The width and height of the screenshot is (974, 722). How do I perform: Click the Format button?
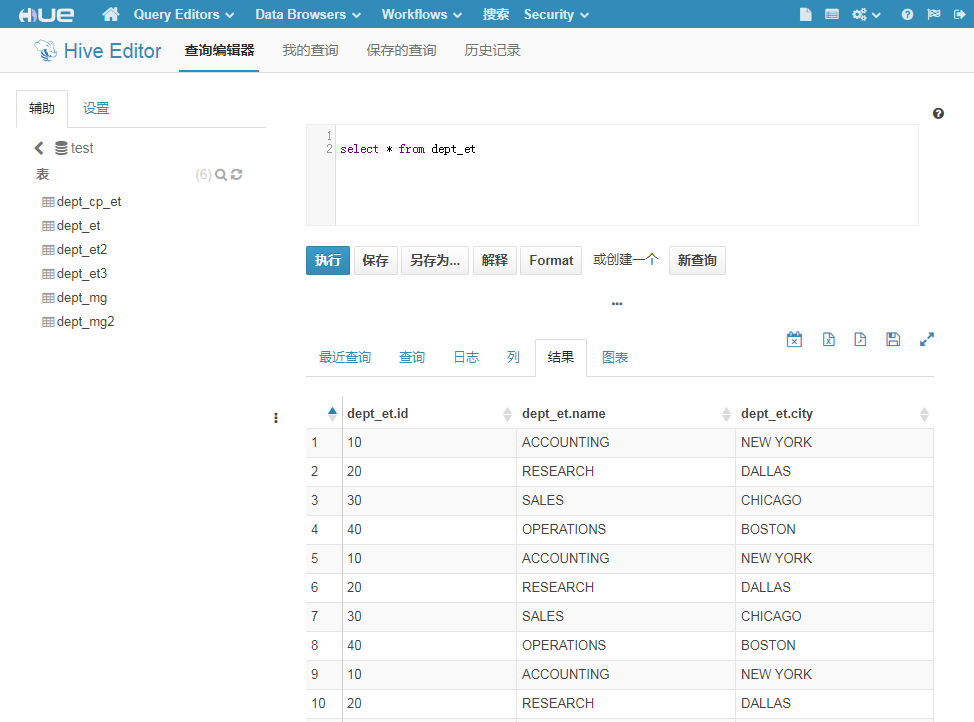(x=551, y=260)
